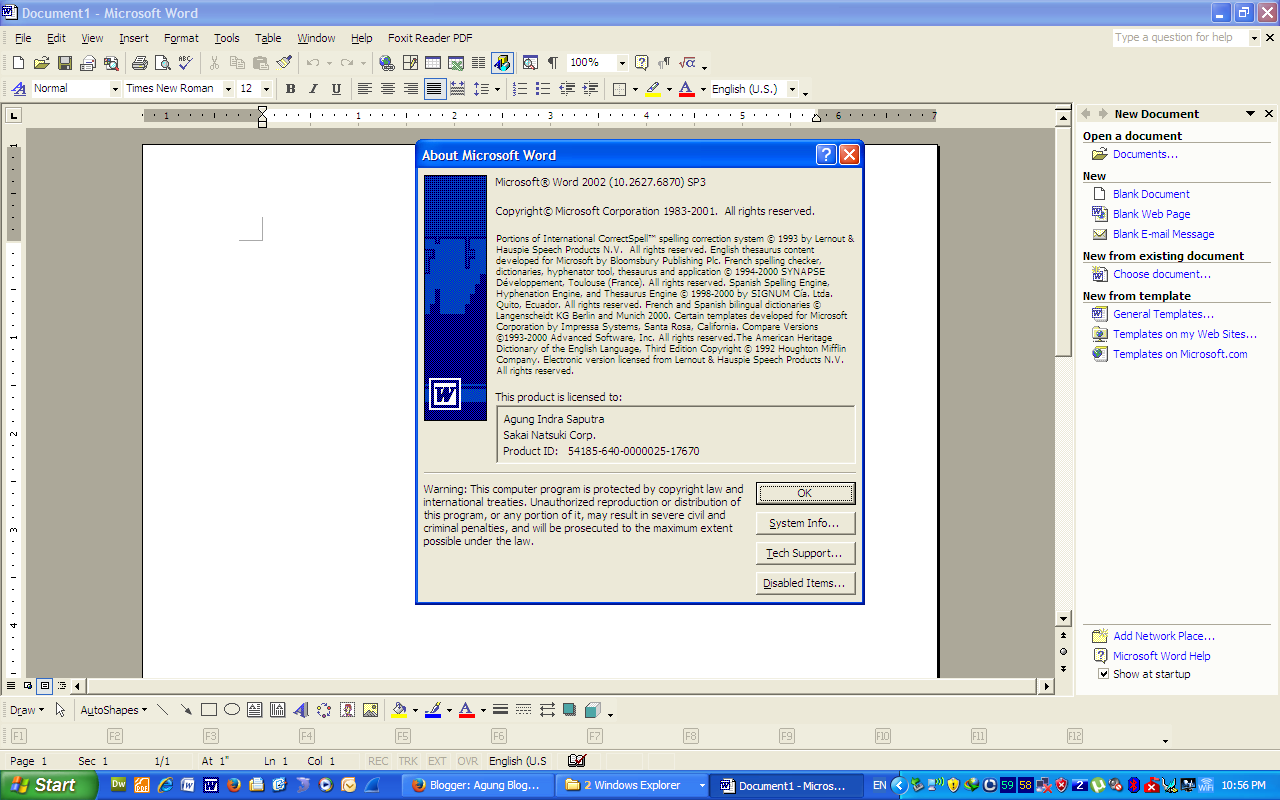Insert a Text Box from Drawing toolbar
This screenshot has height=800, width=1280.
point(254,710)
